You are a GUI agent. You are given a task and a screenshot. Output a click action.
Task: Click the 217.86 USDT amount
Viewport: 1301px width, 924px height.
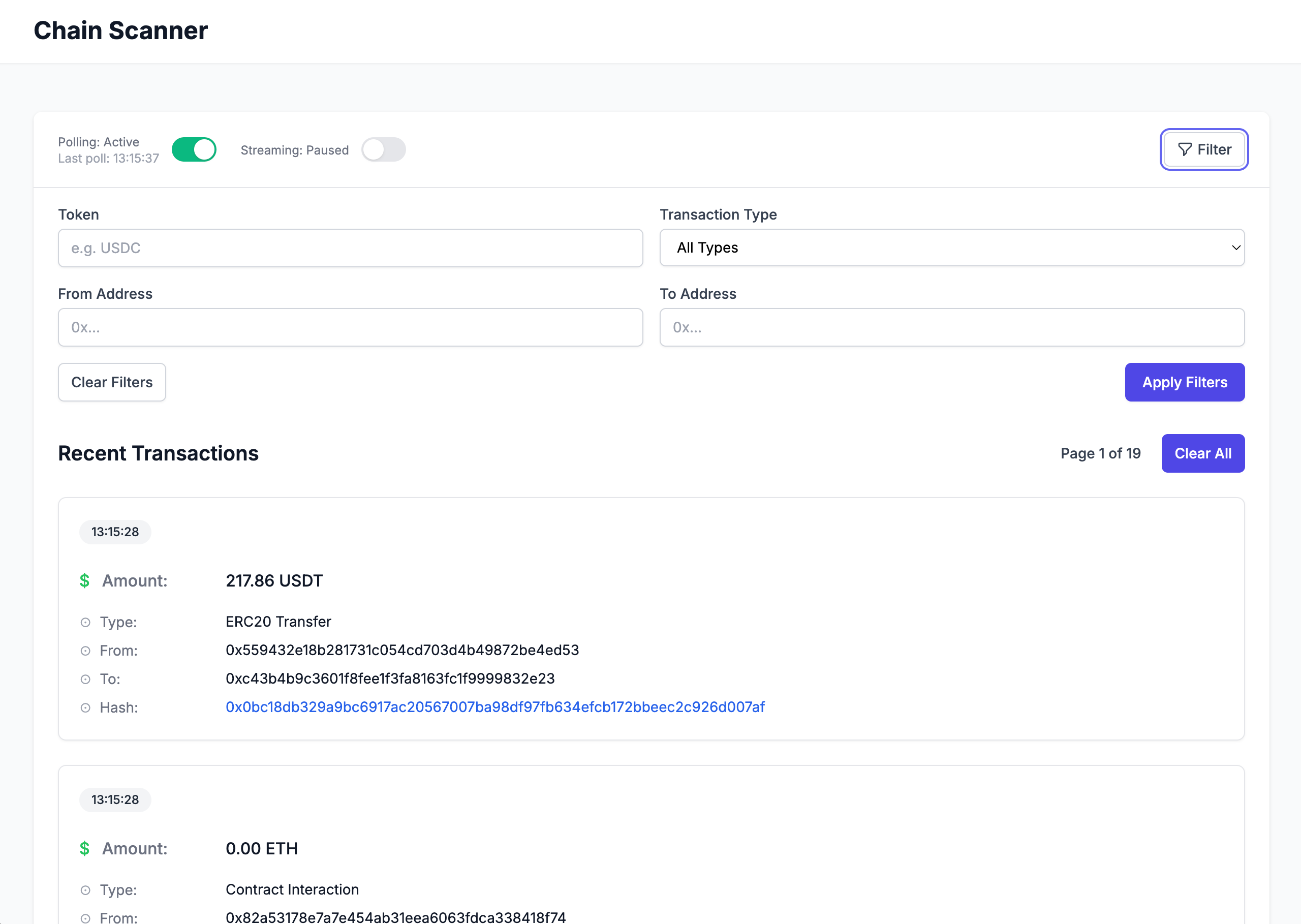[x=274, y=581]
